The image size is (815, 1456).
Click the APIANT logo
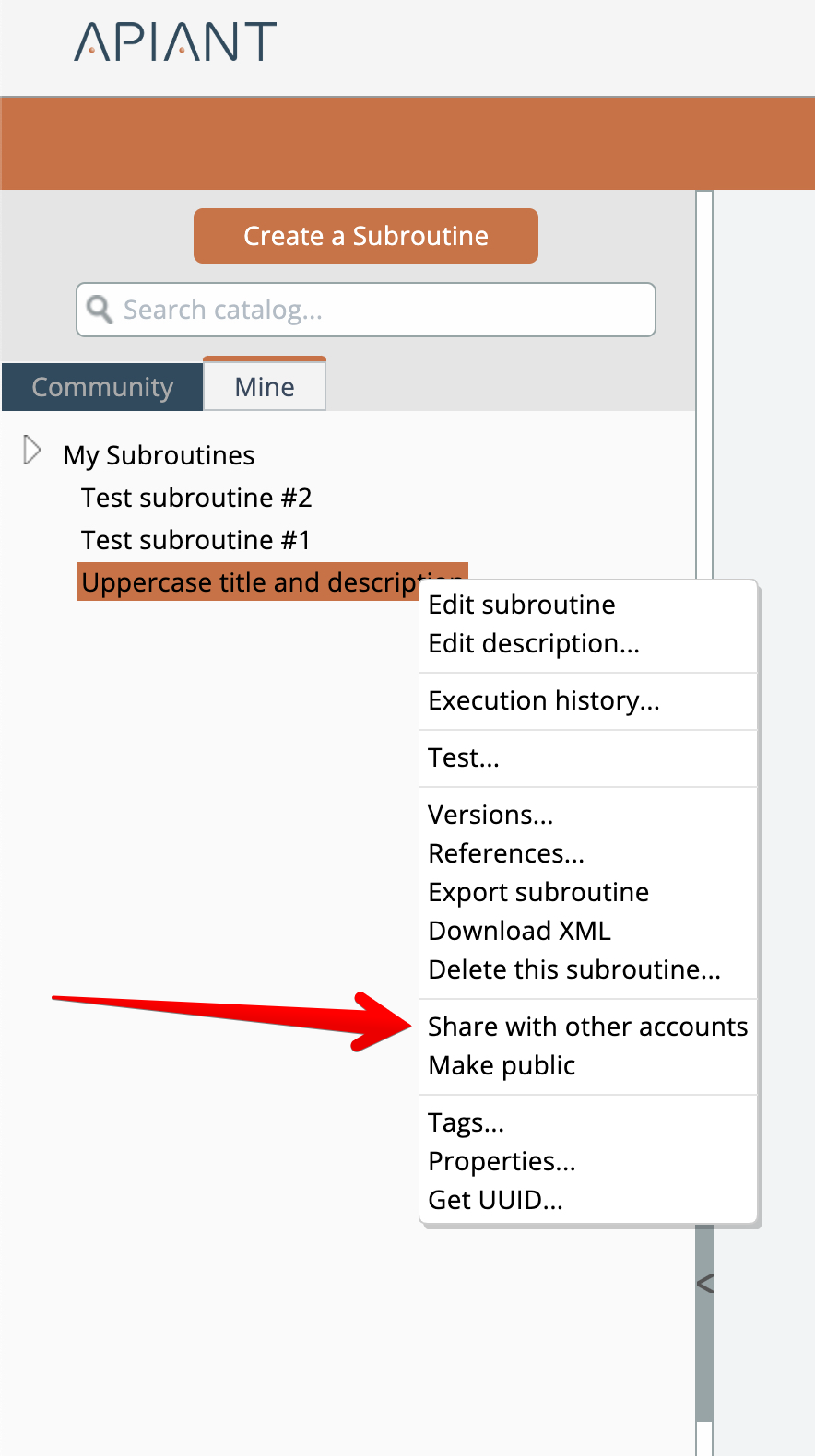point(175,42)
